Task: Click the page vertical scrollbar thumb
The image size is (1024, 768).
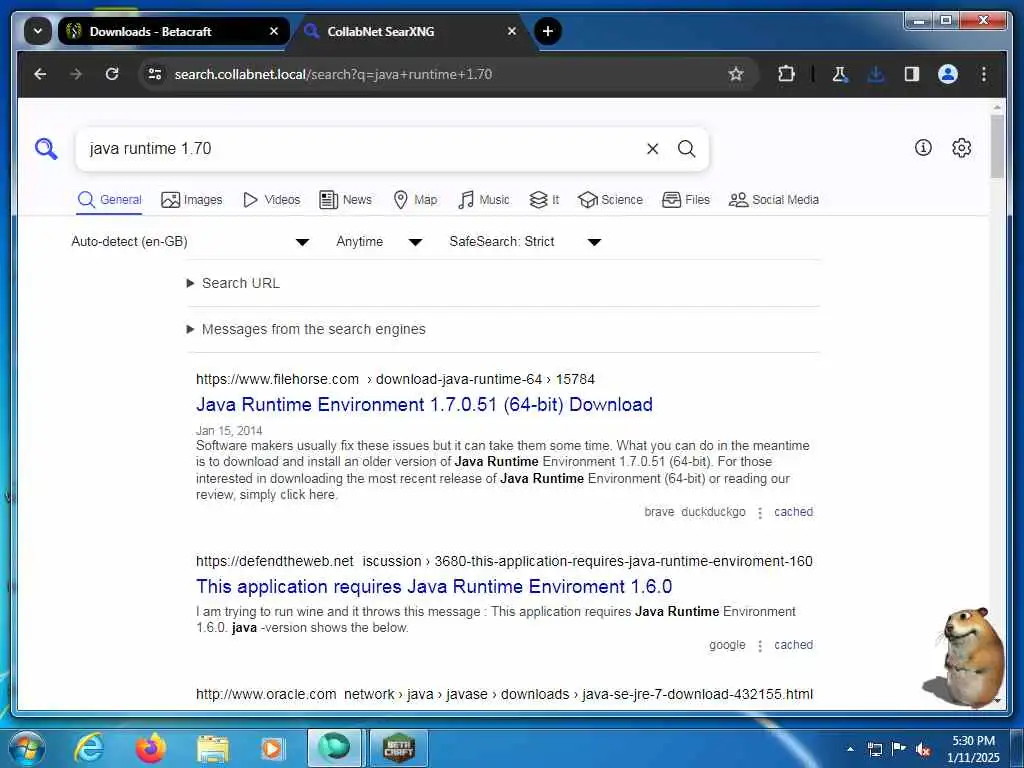Action: pyautogui.click(x=997, y=146)
